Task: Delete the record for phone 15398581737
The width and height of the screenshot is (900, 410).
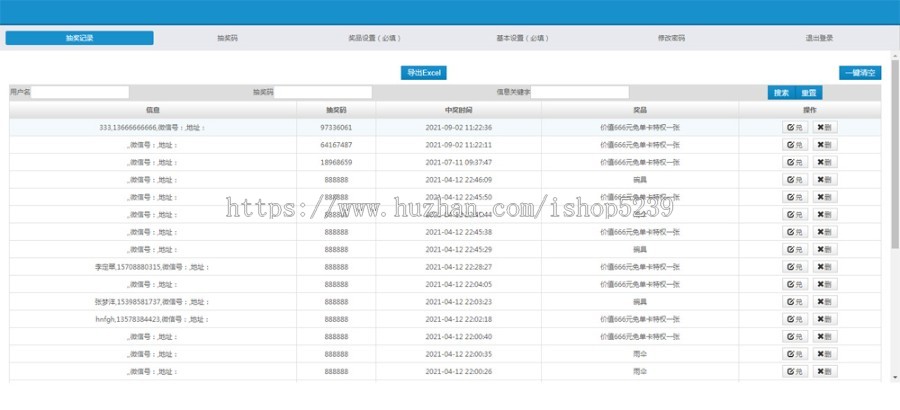Action: click(825, 301)
